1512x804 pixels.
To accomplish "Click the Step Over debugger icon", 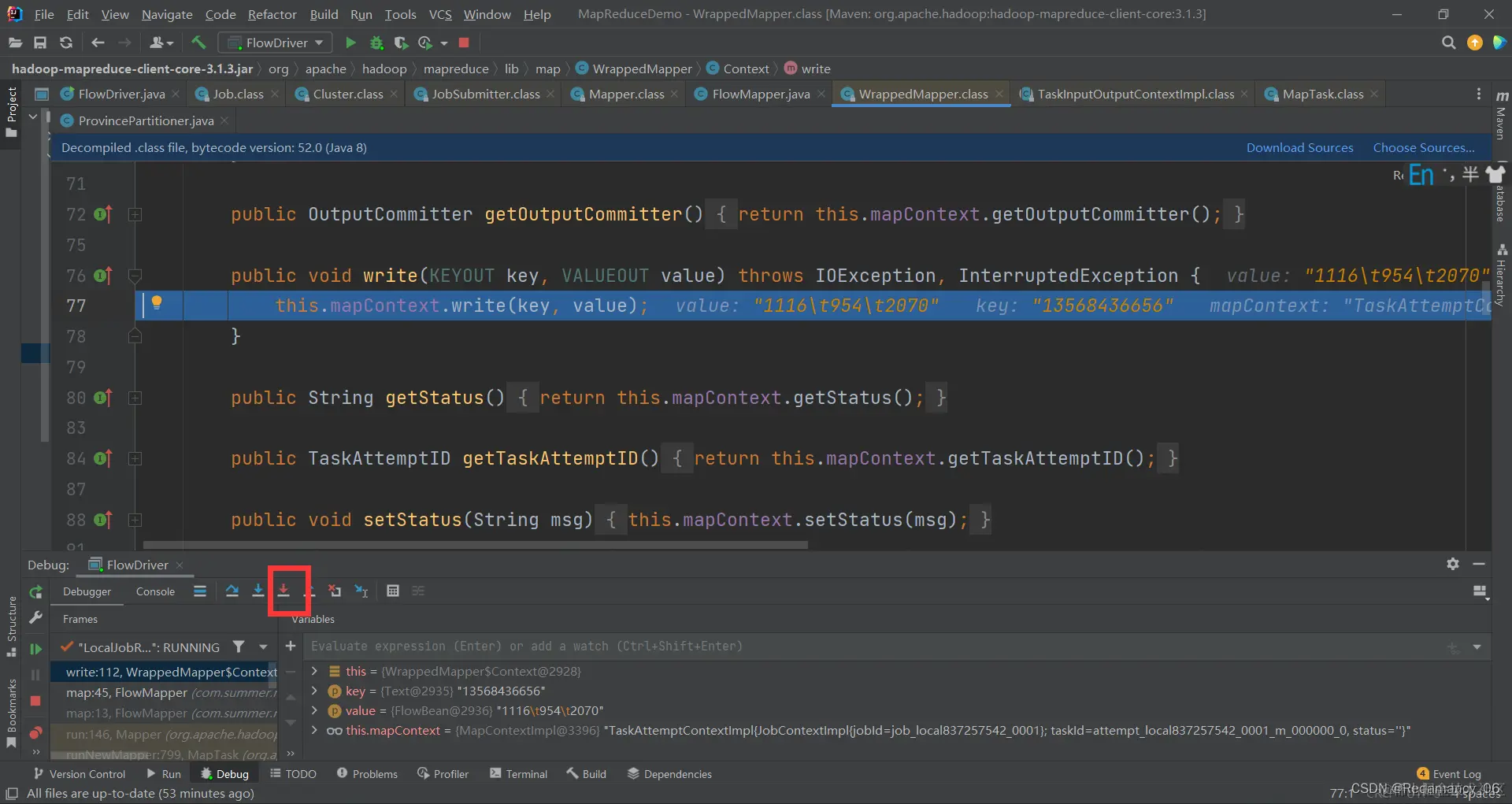I will tap(232, 591).
